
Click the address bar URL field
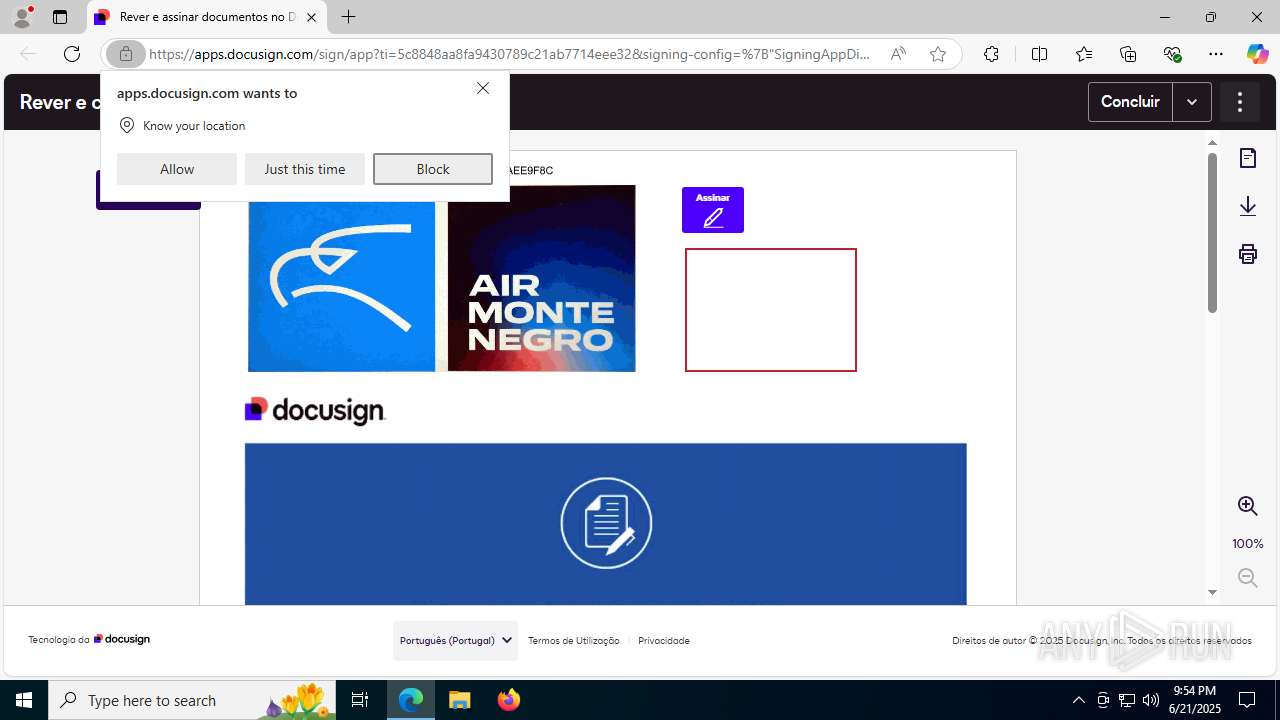click(510, 54)
